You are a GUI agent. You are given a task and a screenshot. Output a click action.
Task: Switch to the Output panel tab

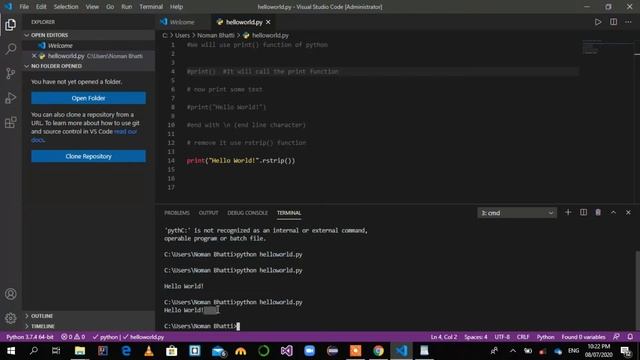click(208, 213)
